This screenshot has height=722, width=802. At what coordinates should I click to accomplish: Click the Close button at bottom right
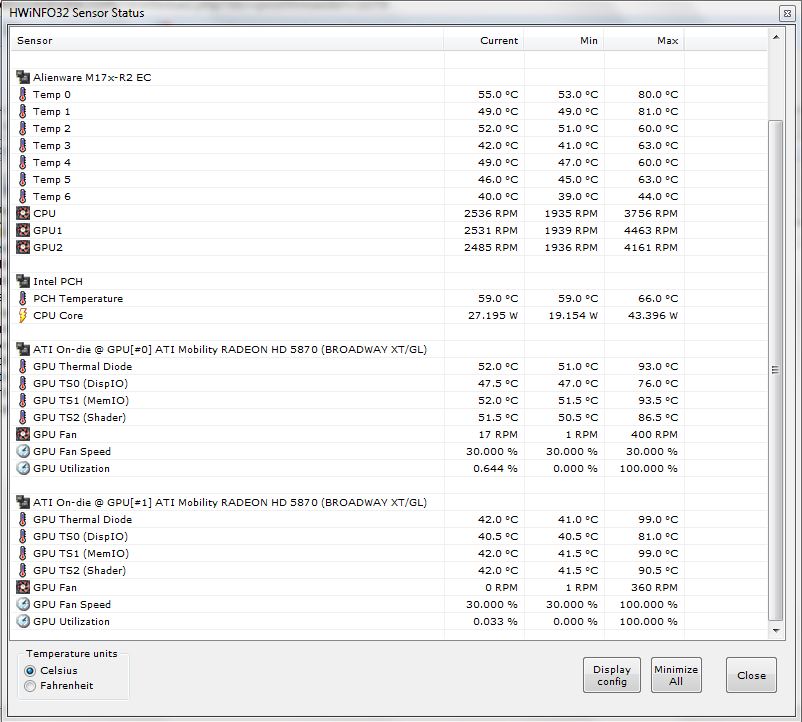pyautogui.click(x=751, y=675)
